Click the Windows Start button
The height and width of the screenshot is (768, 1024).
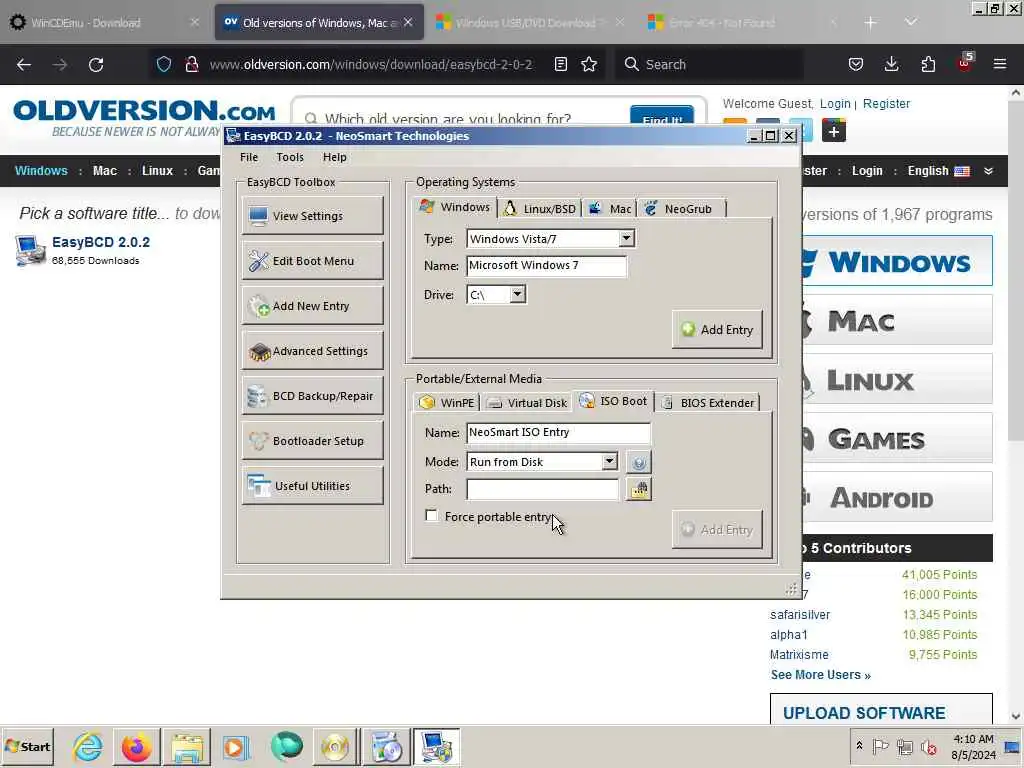point(27,746)
